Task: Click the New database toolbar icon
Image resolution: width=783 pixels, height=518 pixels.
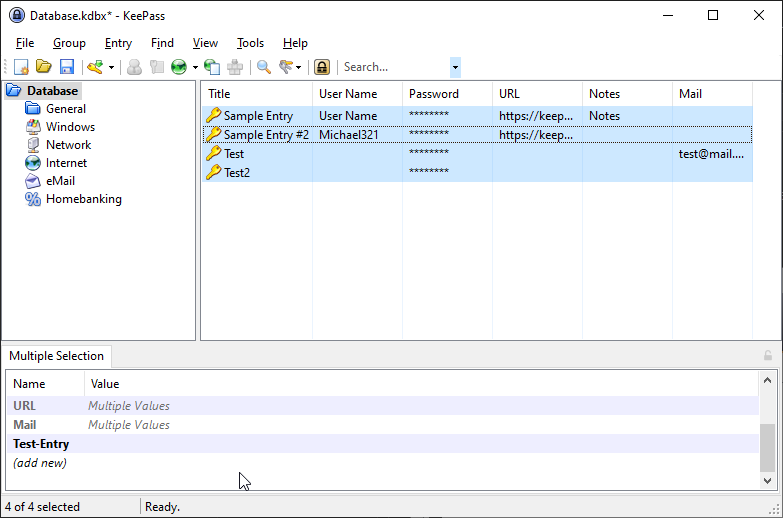Action: point(21,67)
